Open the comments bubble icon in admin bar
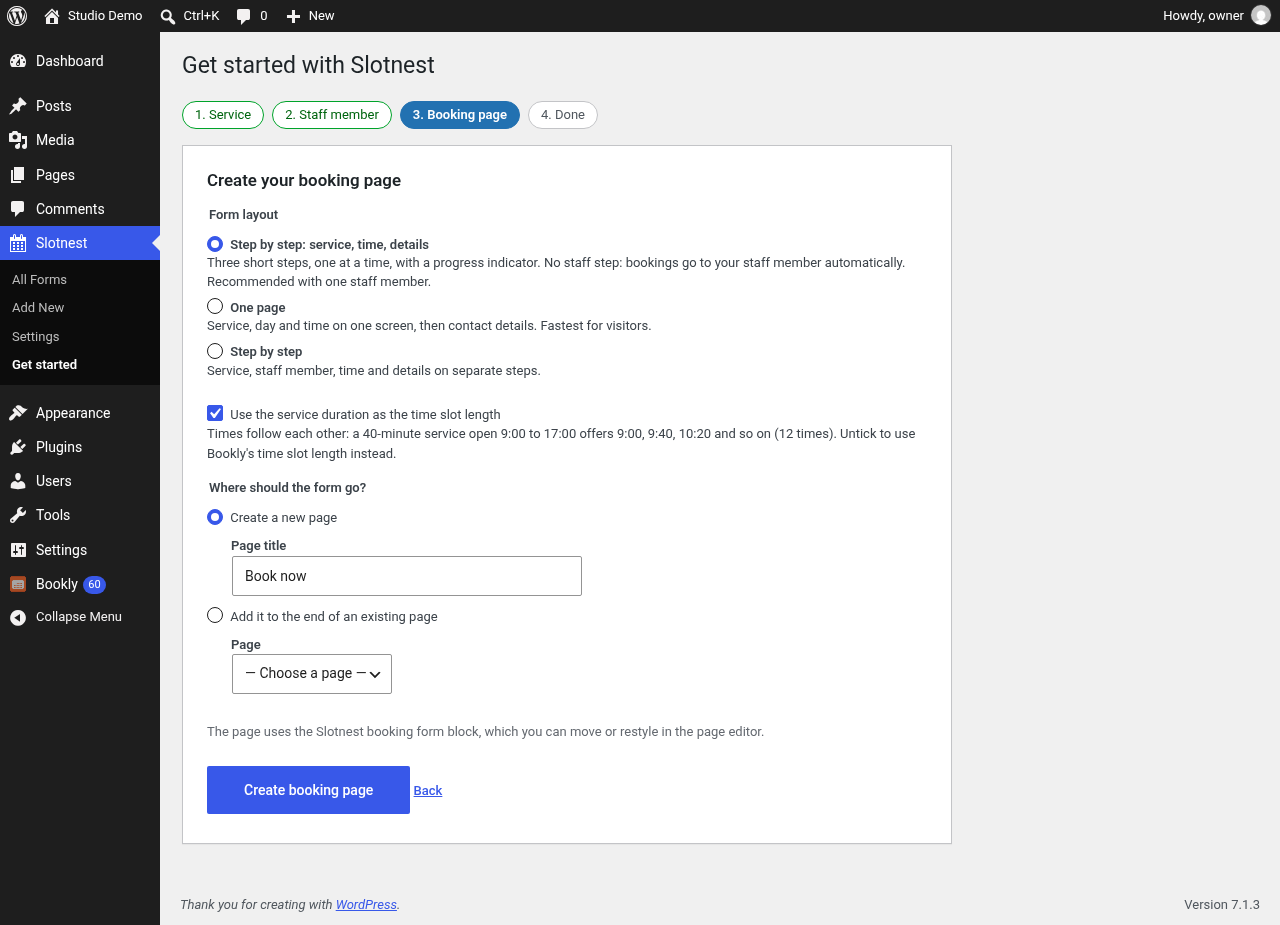 (x=244, y=16)
